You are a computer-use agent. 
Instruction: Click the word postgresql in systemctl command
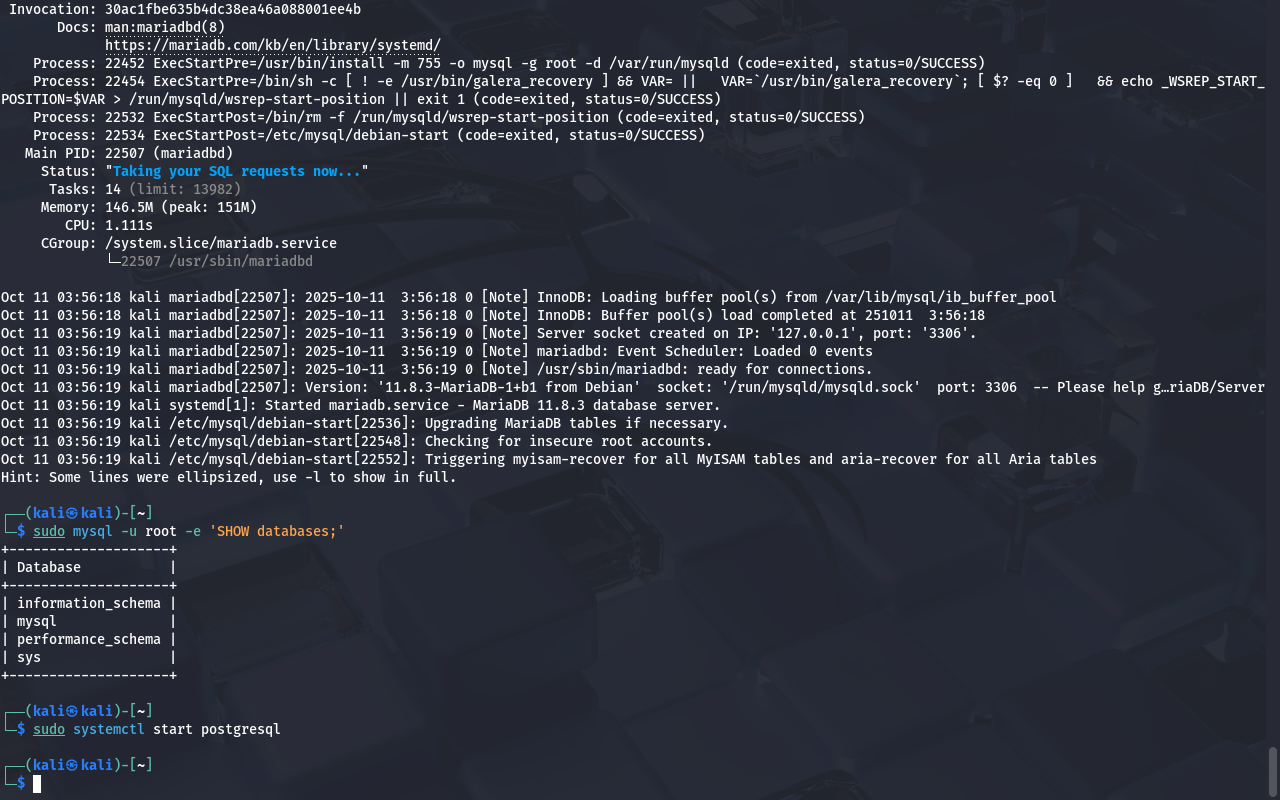(240, 729)
